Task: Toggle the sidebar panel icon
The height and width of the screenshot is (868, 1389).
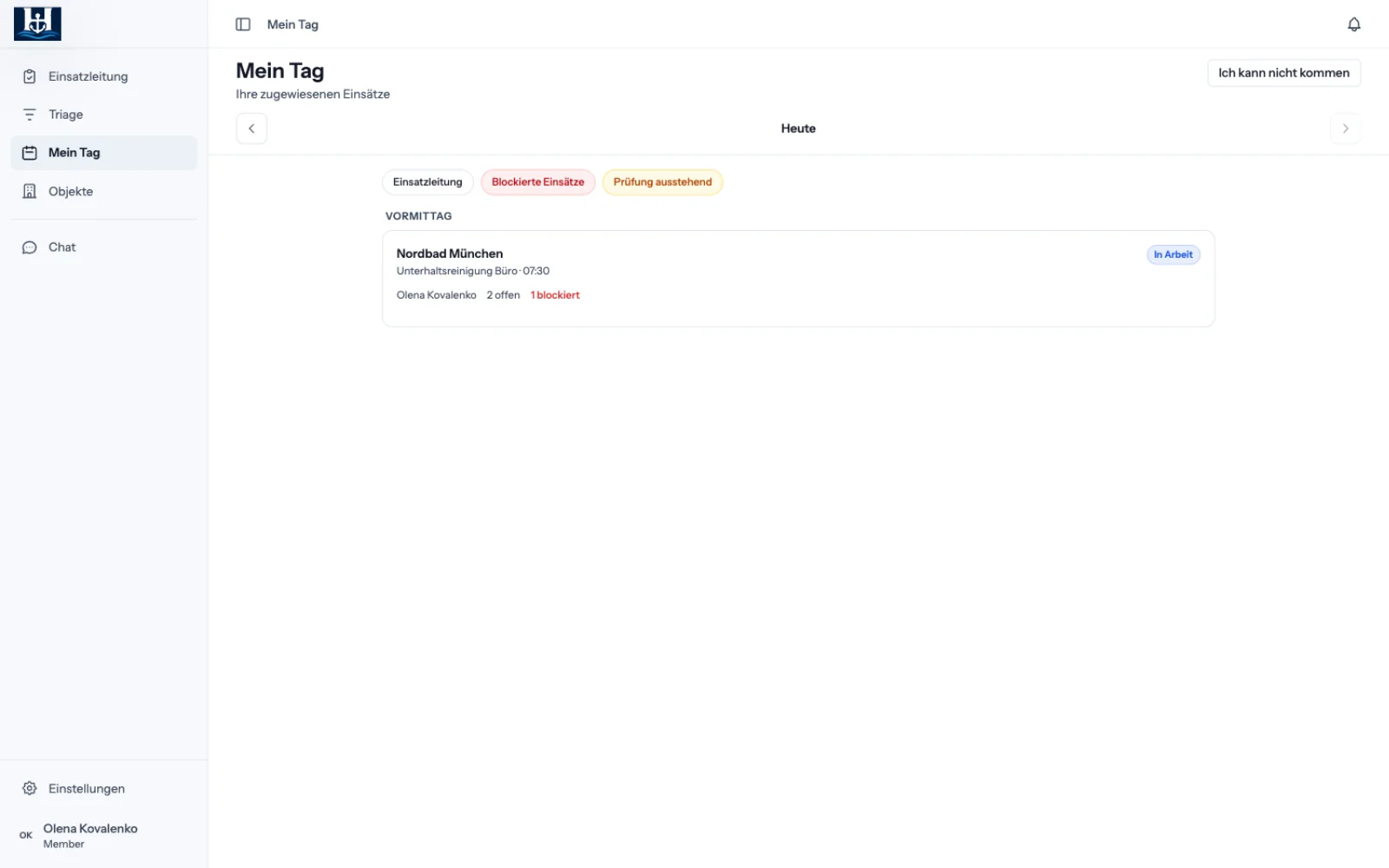Action: pos(243,24)
